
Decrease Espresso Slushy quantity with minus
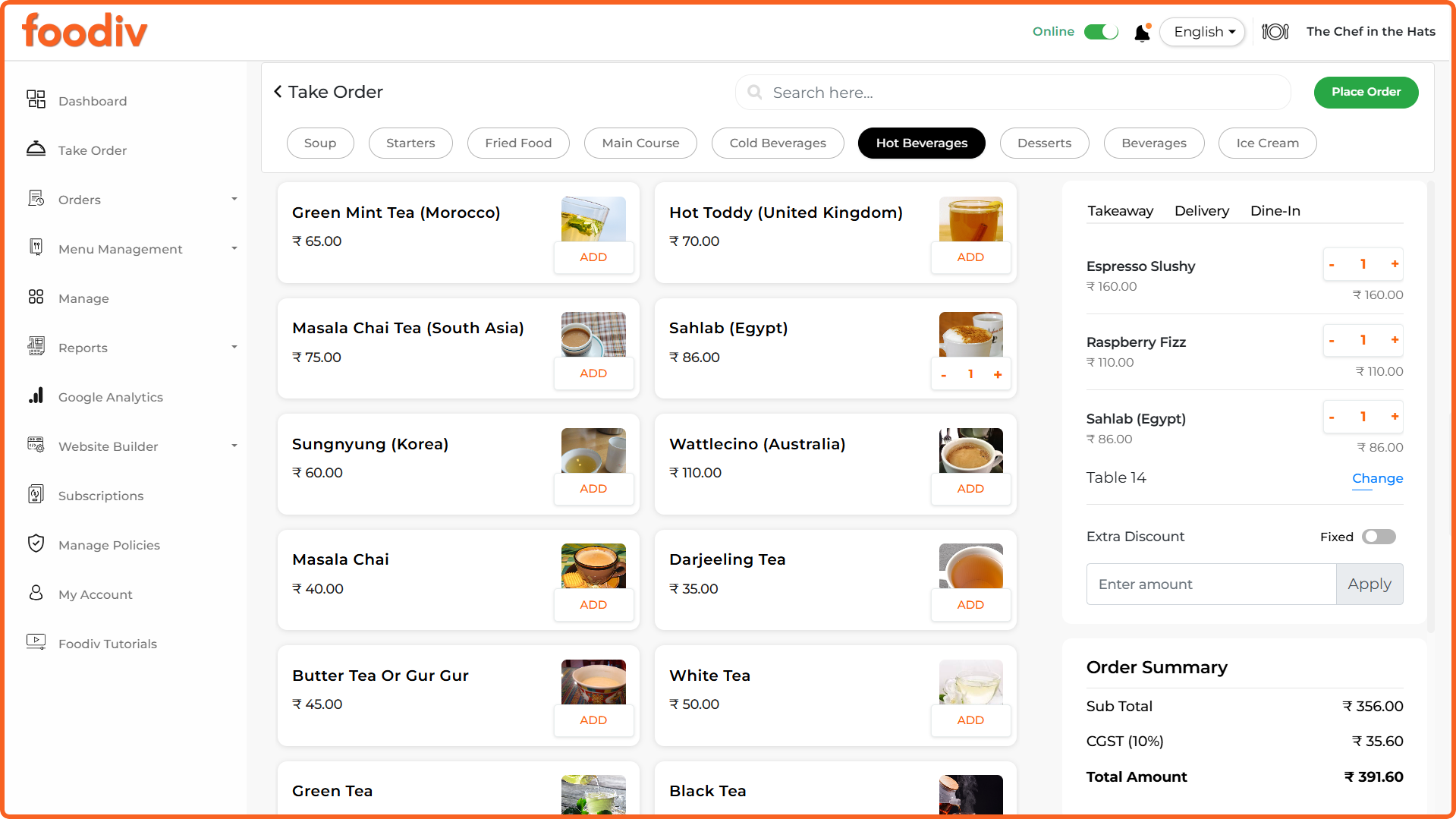click(x=1332, y=264)
